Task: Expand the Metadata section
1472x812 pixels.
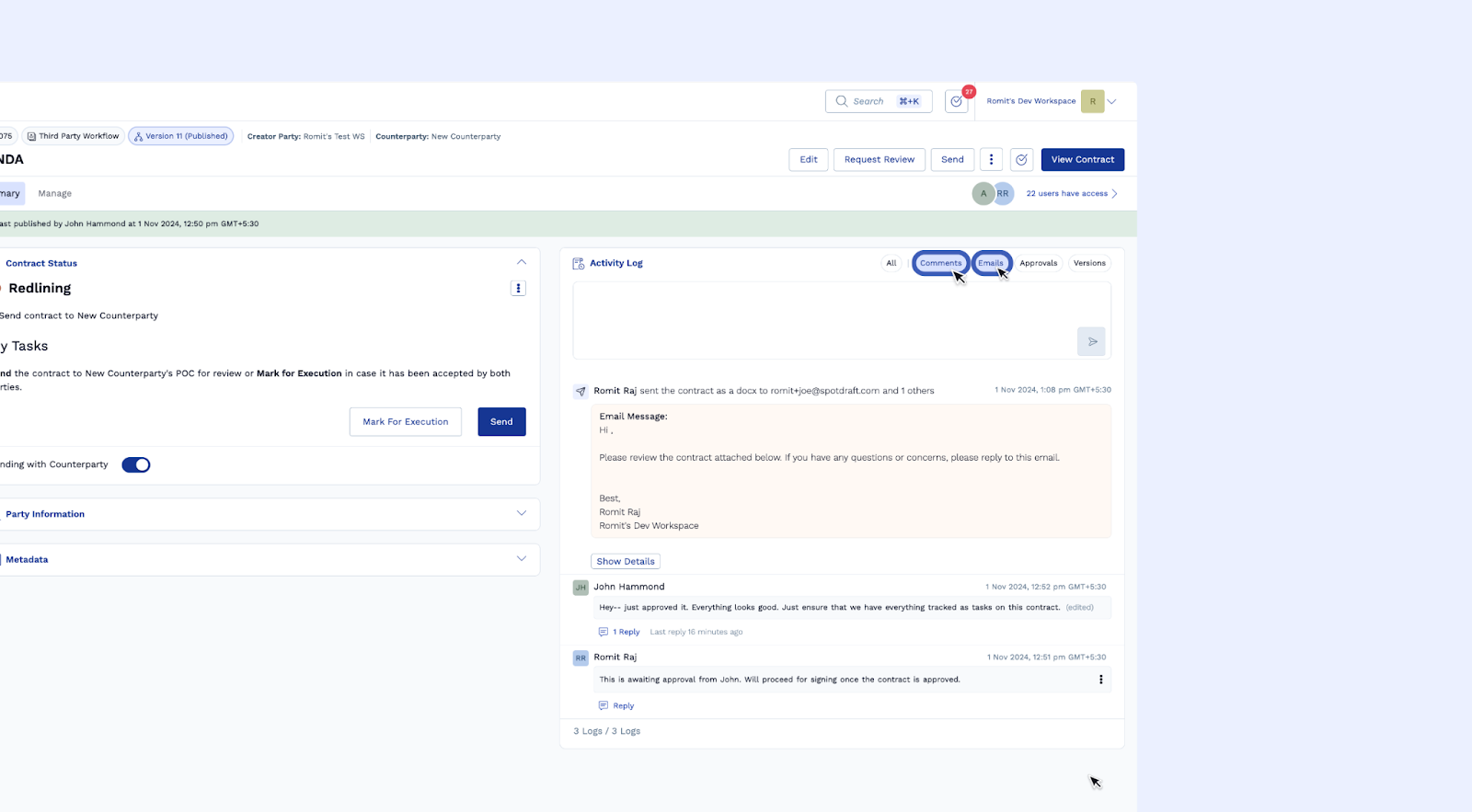Action: (x=522, y=558)
